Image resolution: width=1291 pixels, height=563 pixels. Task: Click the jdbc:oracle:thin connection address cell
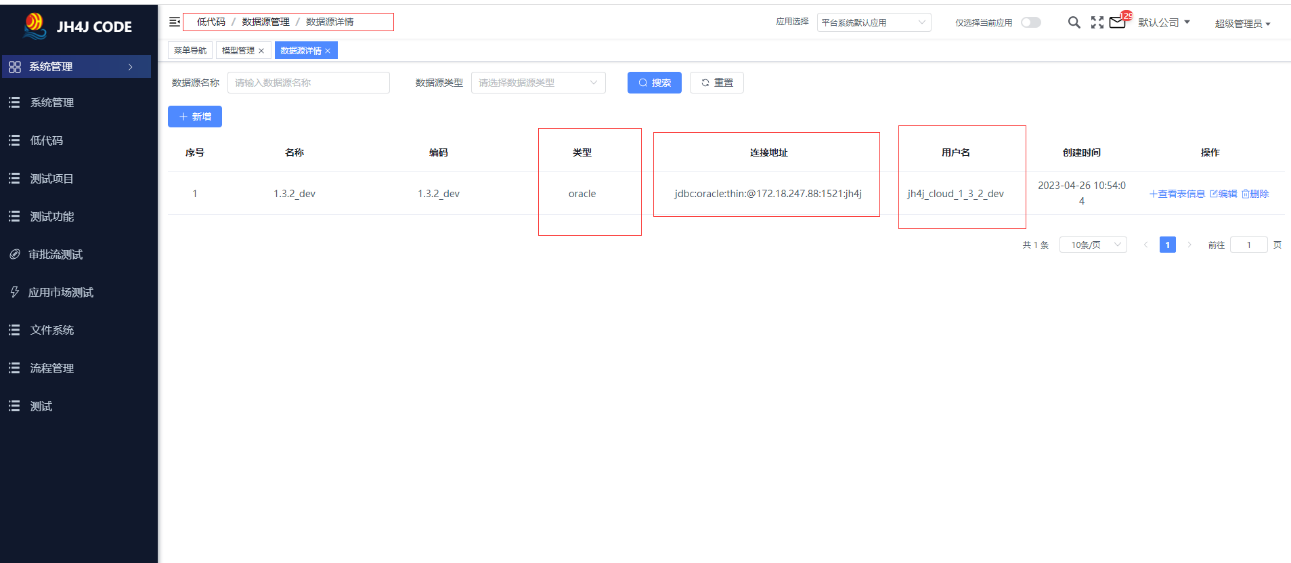(768, 194)
